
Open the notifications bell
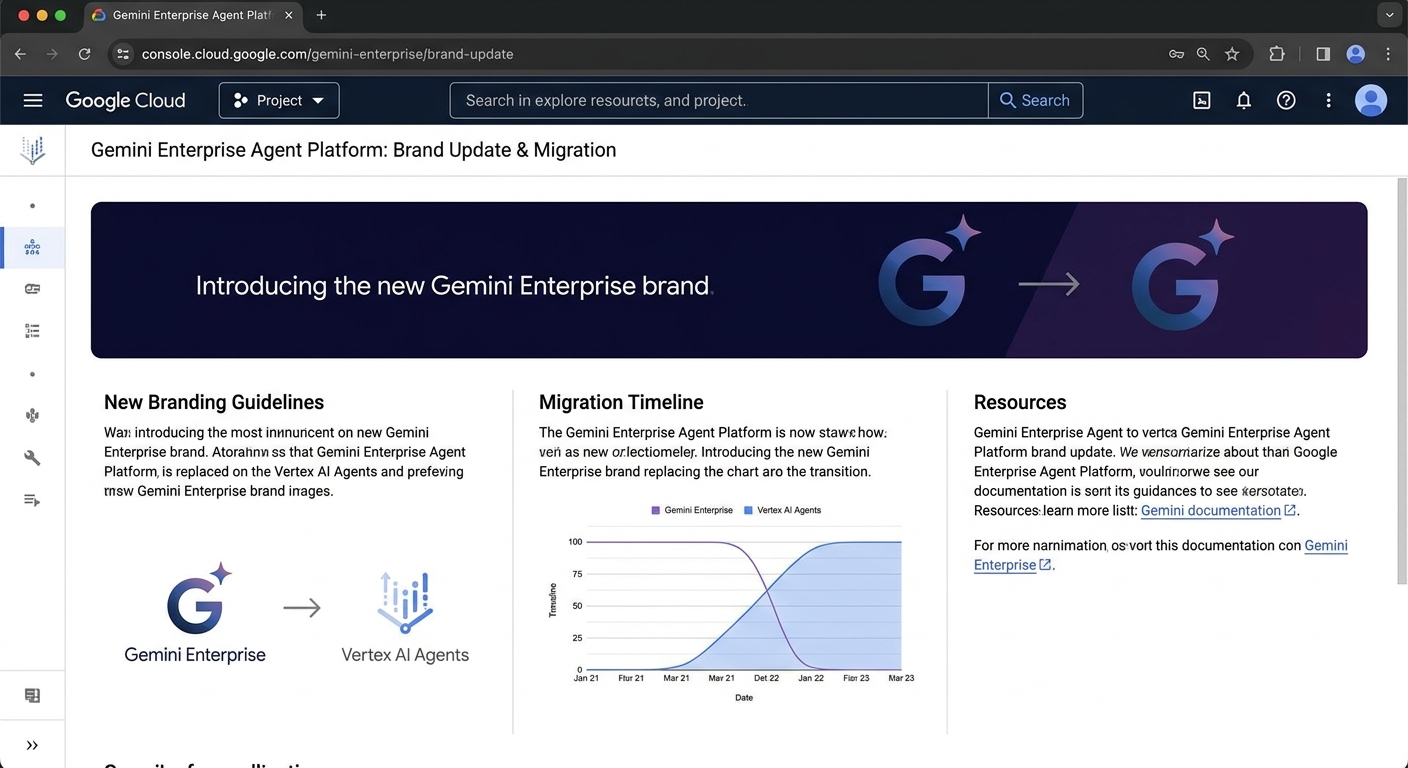click(1244, 100)
